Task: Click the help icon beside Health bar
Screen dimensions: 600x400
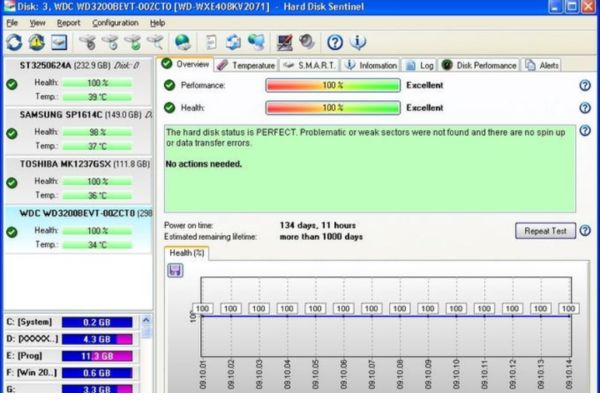Action: coord(585,108)
